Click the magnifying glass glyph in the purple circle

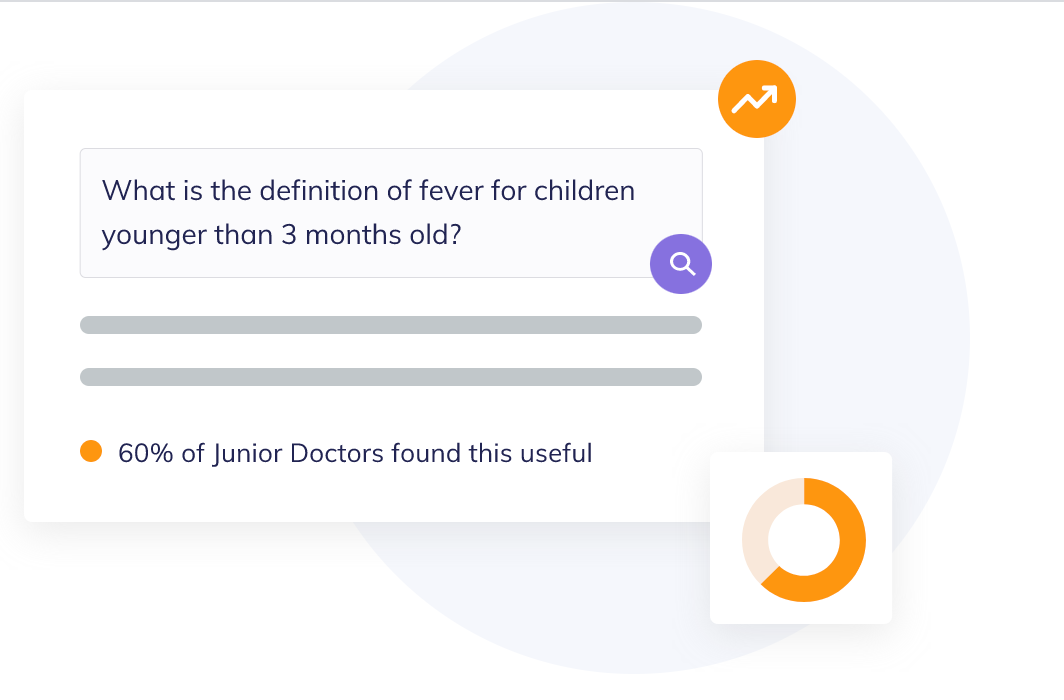[x=682, y=263]
